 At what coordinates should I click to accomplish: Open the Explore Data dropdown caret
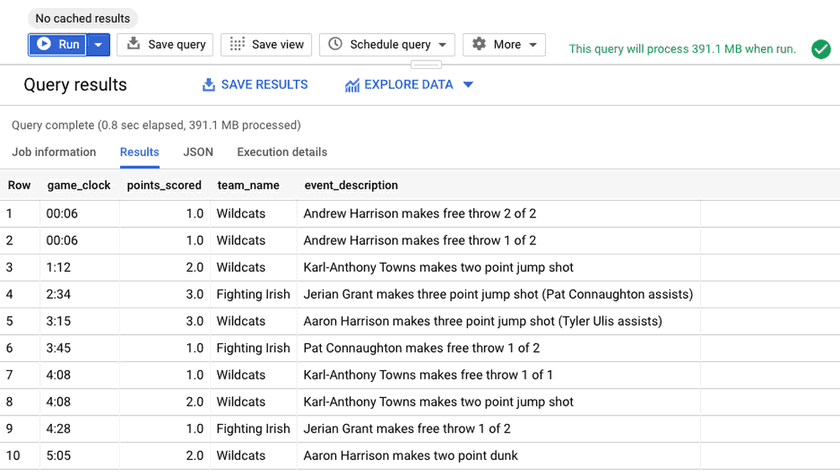click(x=468, y=85)
